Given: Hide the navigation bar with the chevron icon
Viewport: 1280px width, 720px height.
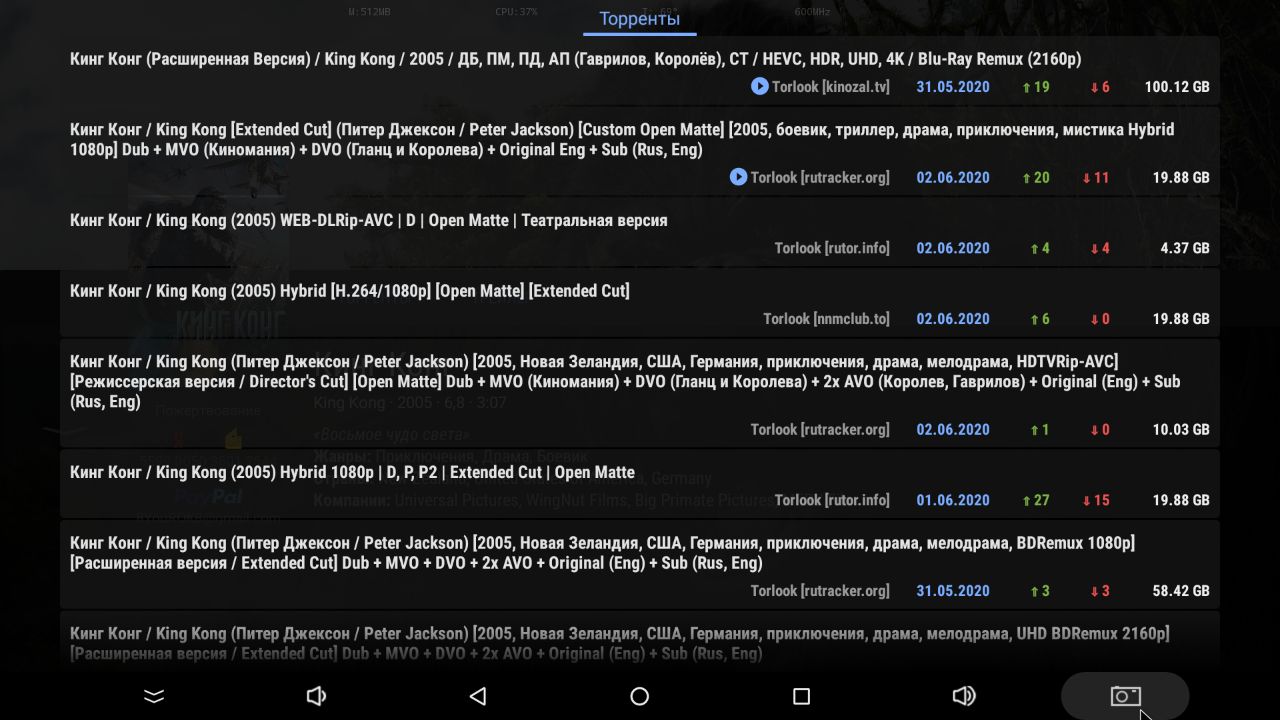Looking at the screenshot, I should click(x=154, y=696).
